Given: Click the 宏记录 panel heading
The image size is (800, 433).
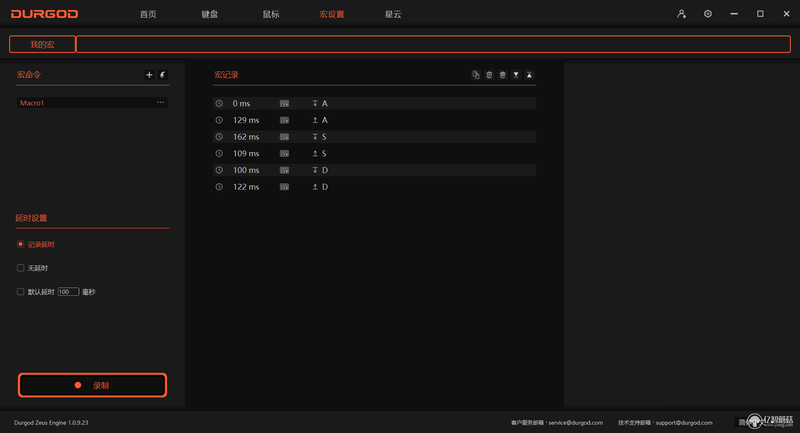Looking at the screenshot, I should coord(226,75).
